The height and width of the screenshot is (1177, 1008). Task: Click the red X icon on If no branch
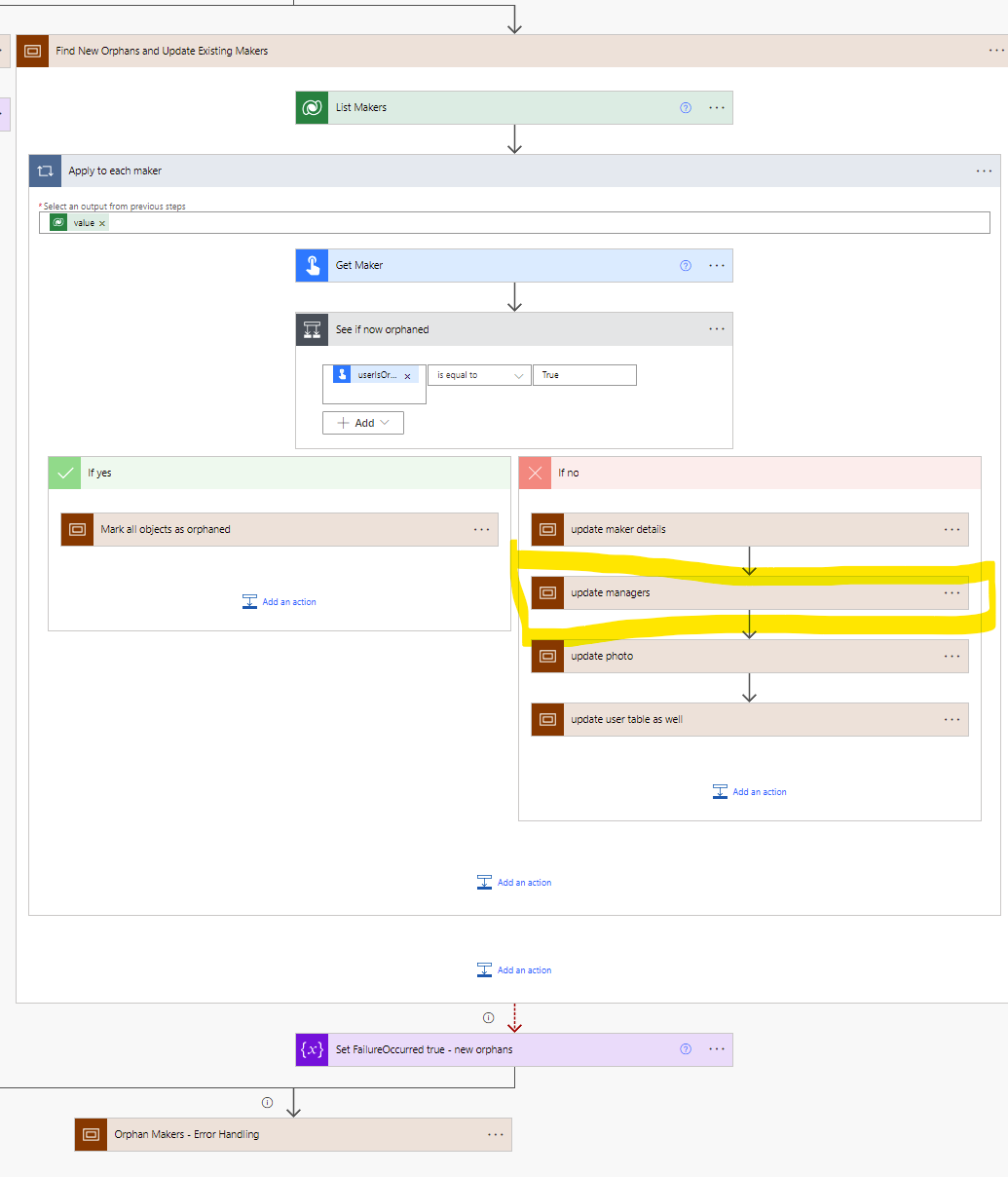click(x=535, y=473)
